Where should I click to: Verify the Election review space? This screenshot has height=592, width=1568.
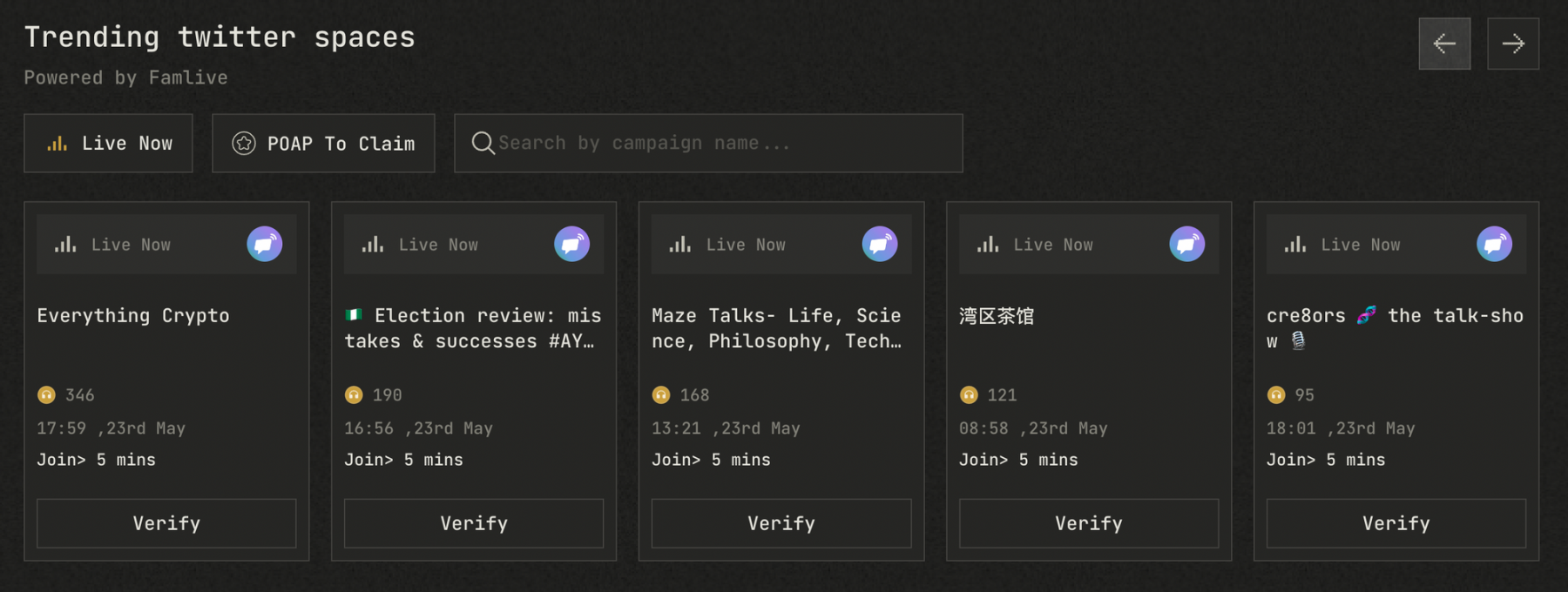coord(474,523)
